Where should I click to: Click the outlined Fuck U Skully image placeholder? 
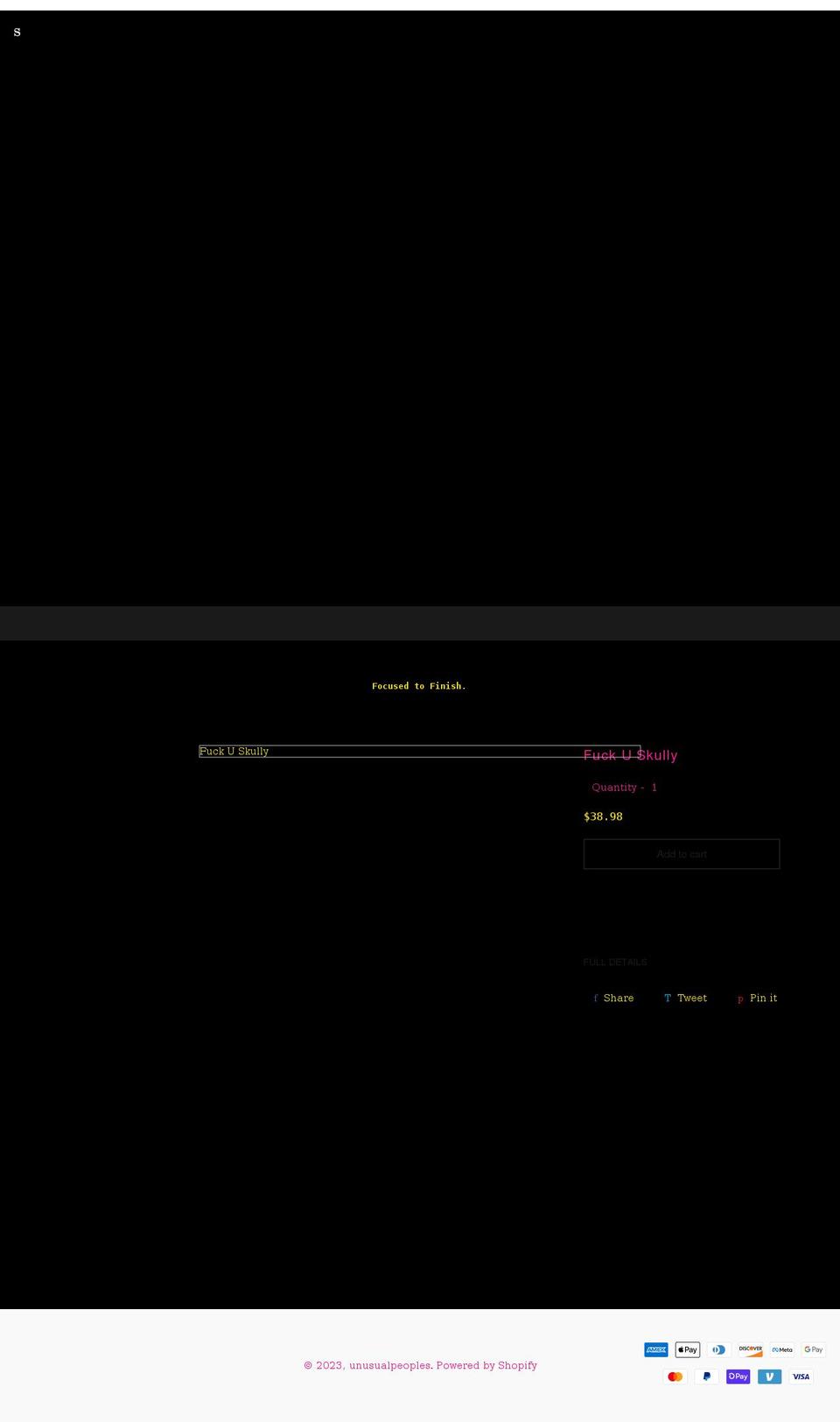(x=420, y=751)
